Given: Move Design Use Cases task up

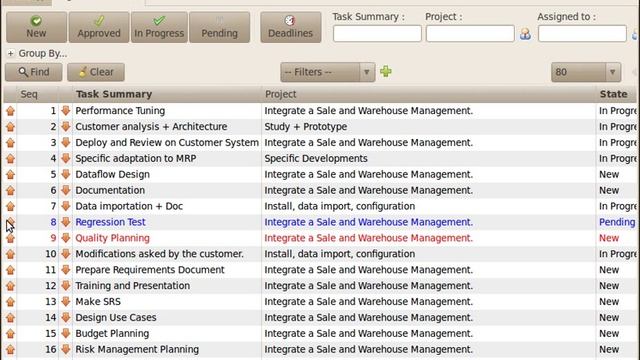Looking at the screenshot, I should (x=10, y=318).
